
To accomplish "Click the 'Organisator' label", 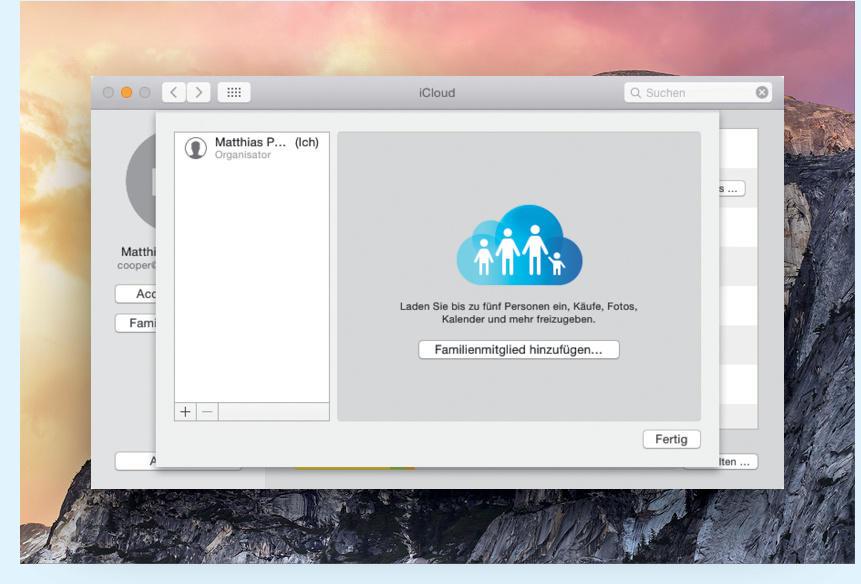I will pyautogui.click(x=243, y=155).
